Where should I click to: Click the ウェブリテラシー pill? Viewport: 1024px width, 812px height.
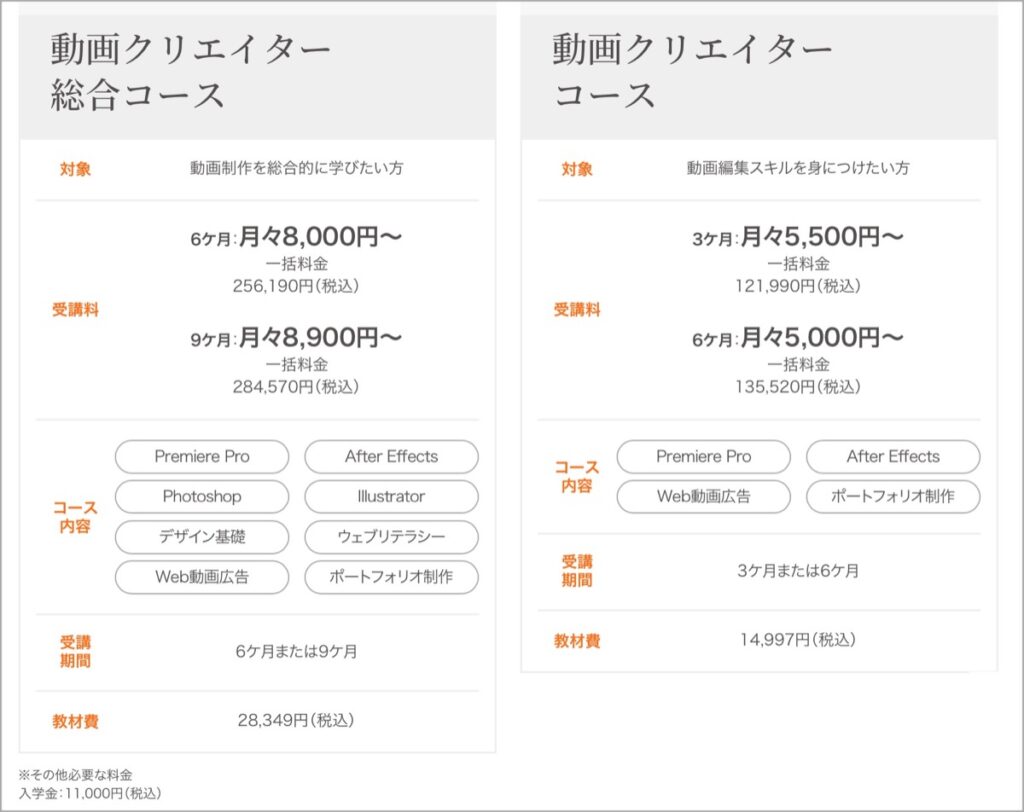[391, 537]
